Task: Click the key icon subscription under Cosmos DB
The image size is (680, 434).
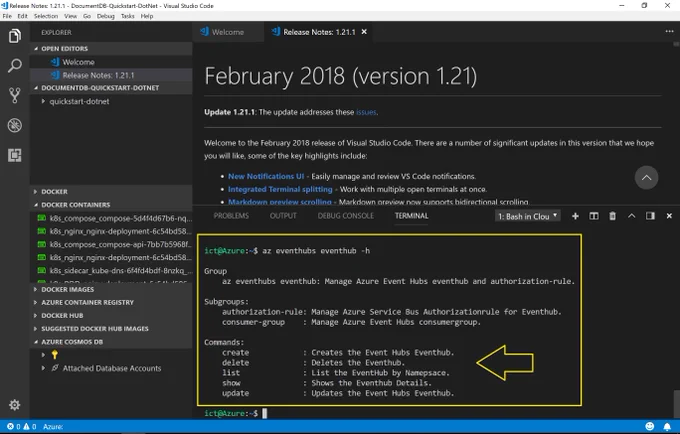Action: click(55, 355)
